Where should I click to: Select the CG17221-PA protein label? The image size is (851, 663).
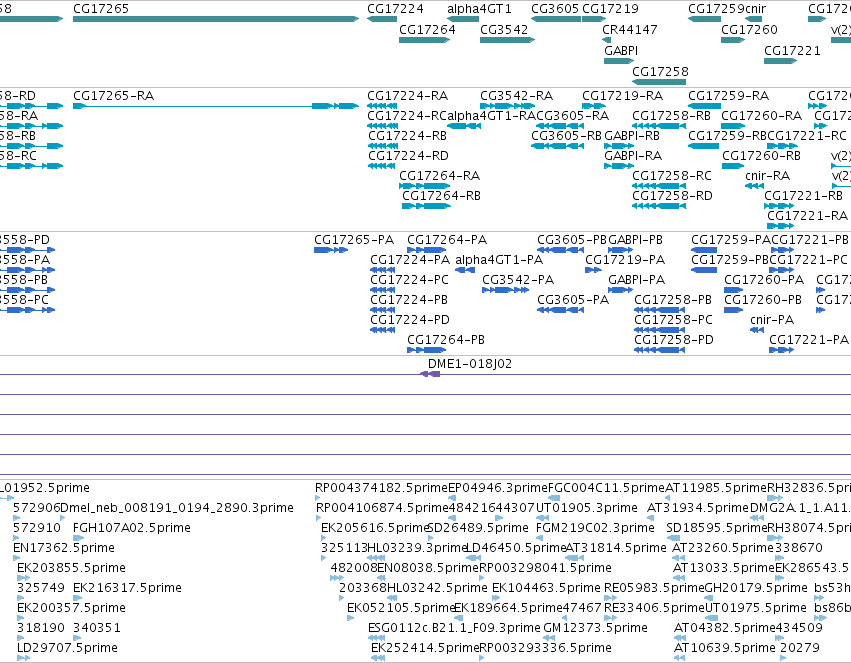pos(809,340)
